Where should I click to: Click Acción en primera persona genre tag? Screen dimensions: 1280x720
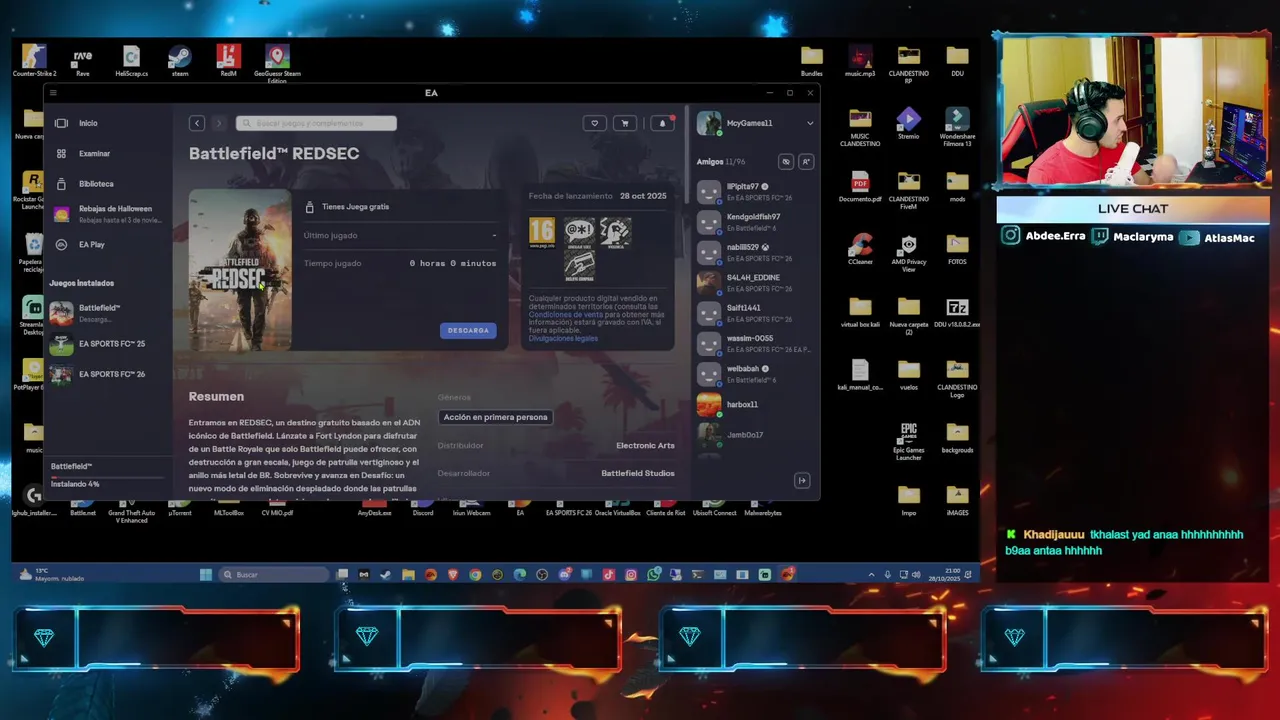tap(496, 417)
